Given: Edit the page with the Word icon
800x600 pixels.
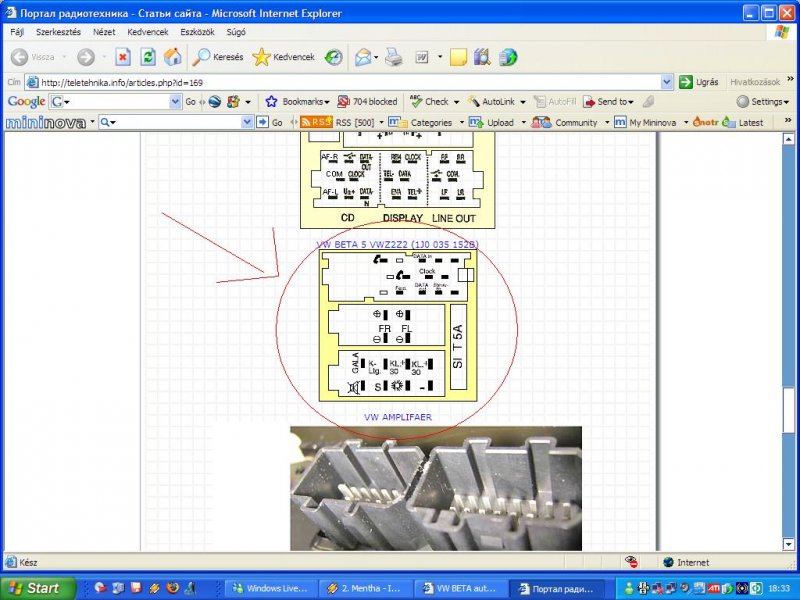Looking at the screenshot, I should point(421,57).
